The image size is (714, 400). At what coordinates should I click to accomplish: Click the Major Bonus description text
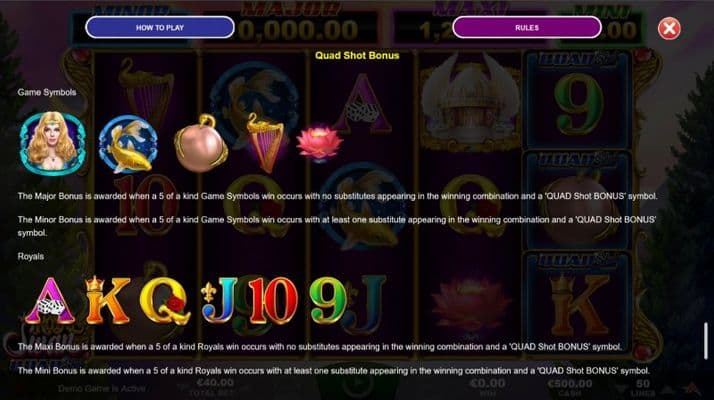[x=337, y=196]
